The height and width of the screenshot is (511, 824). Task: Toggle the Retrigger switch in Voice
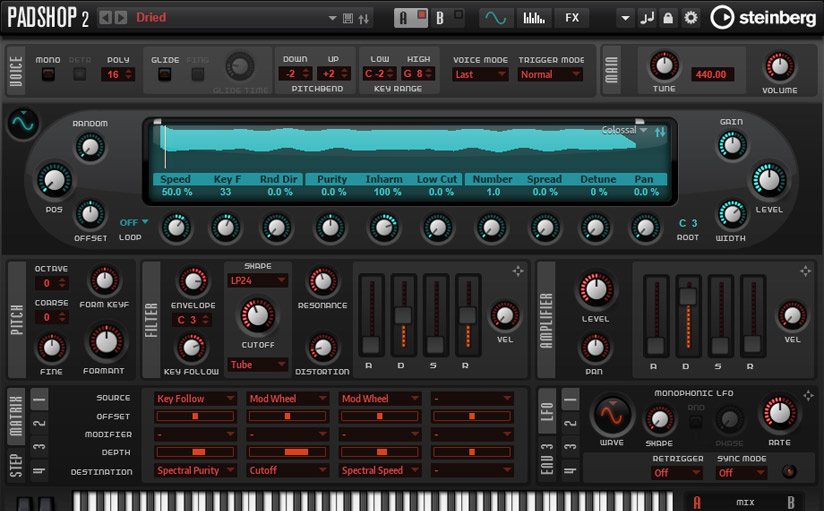tap(79, 74)
